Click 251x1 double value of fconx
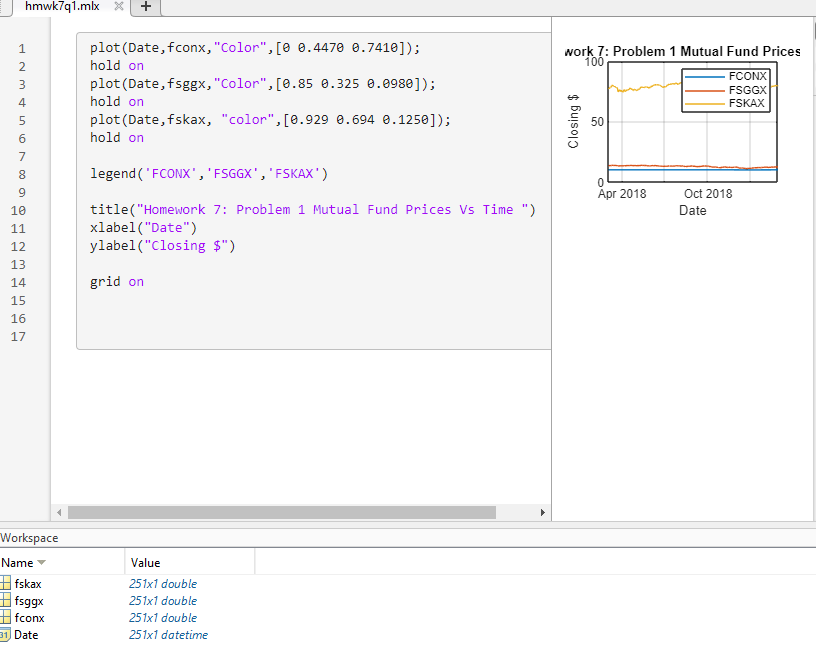 click(x=163, y=618)
